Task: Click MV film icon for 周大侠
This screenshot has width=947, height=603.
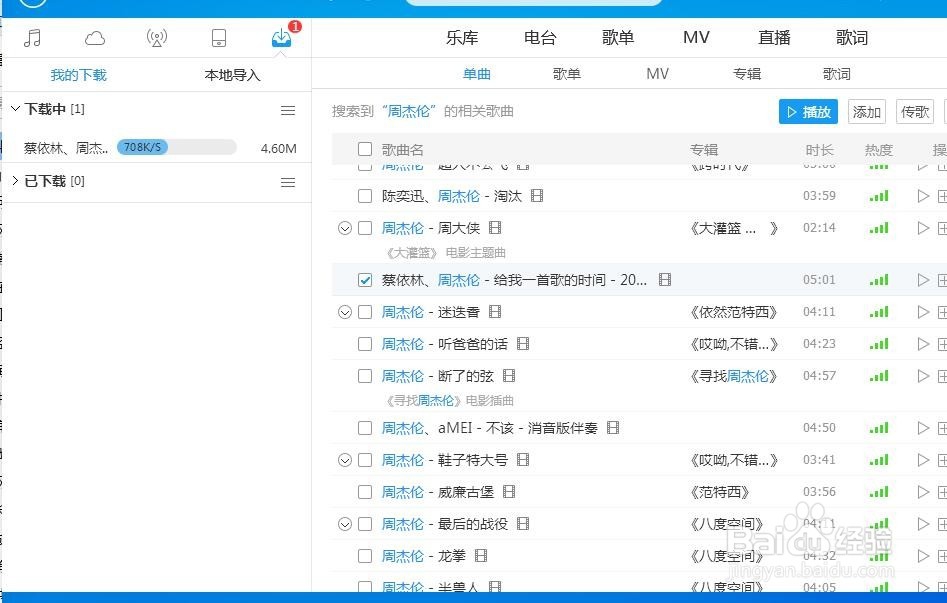Action: (495, 228)
